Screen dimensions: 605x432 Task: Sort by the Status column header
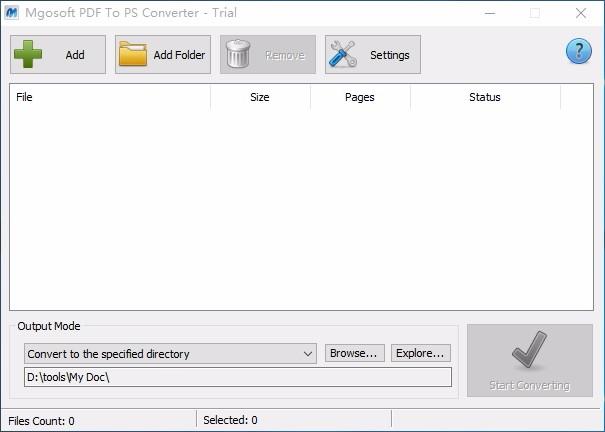coord(485,97)
